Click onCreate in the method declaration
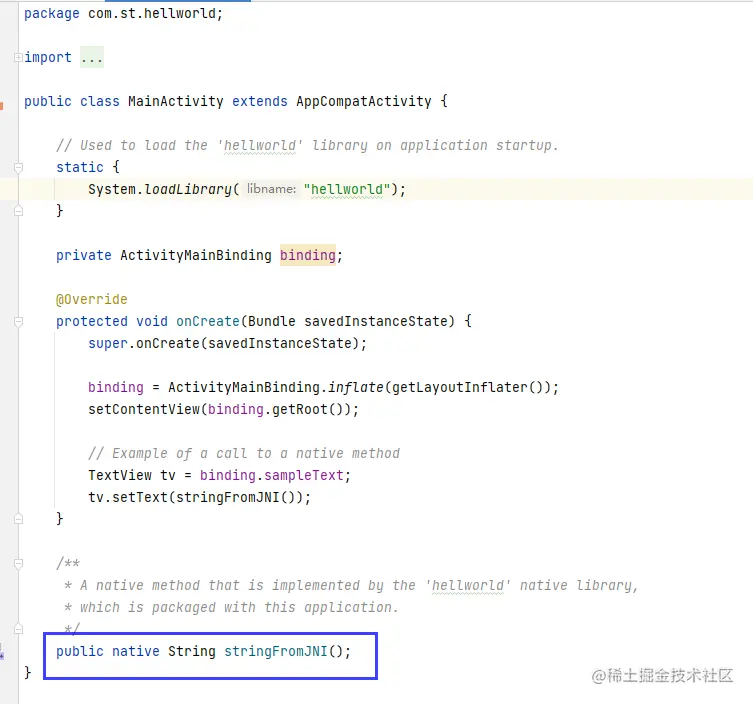 208,322
